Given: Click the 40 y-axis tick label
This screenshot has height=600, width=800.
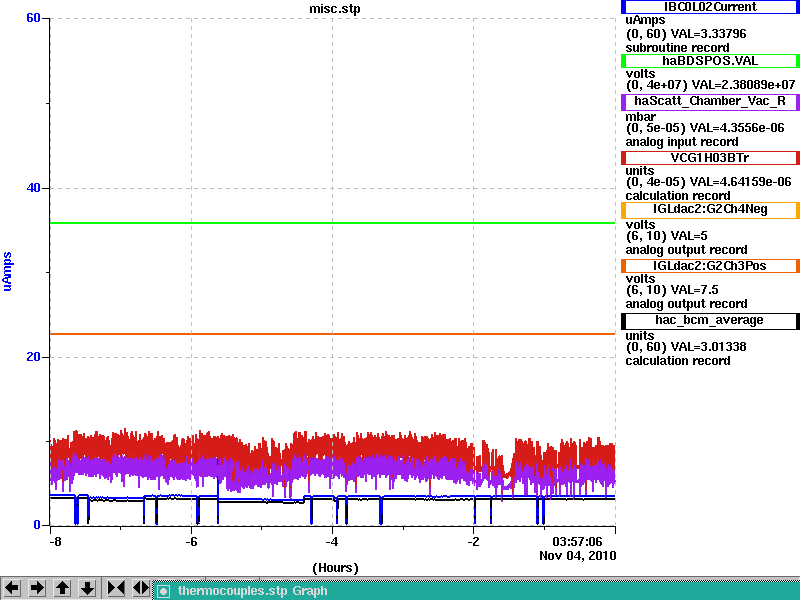Looking at the screenshot, I should pyautogui.click(x=33, y=188).
